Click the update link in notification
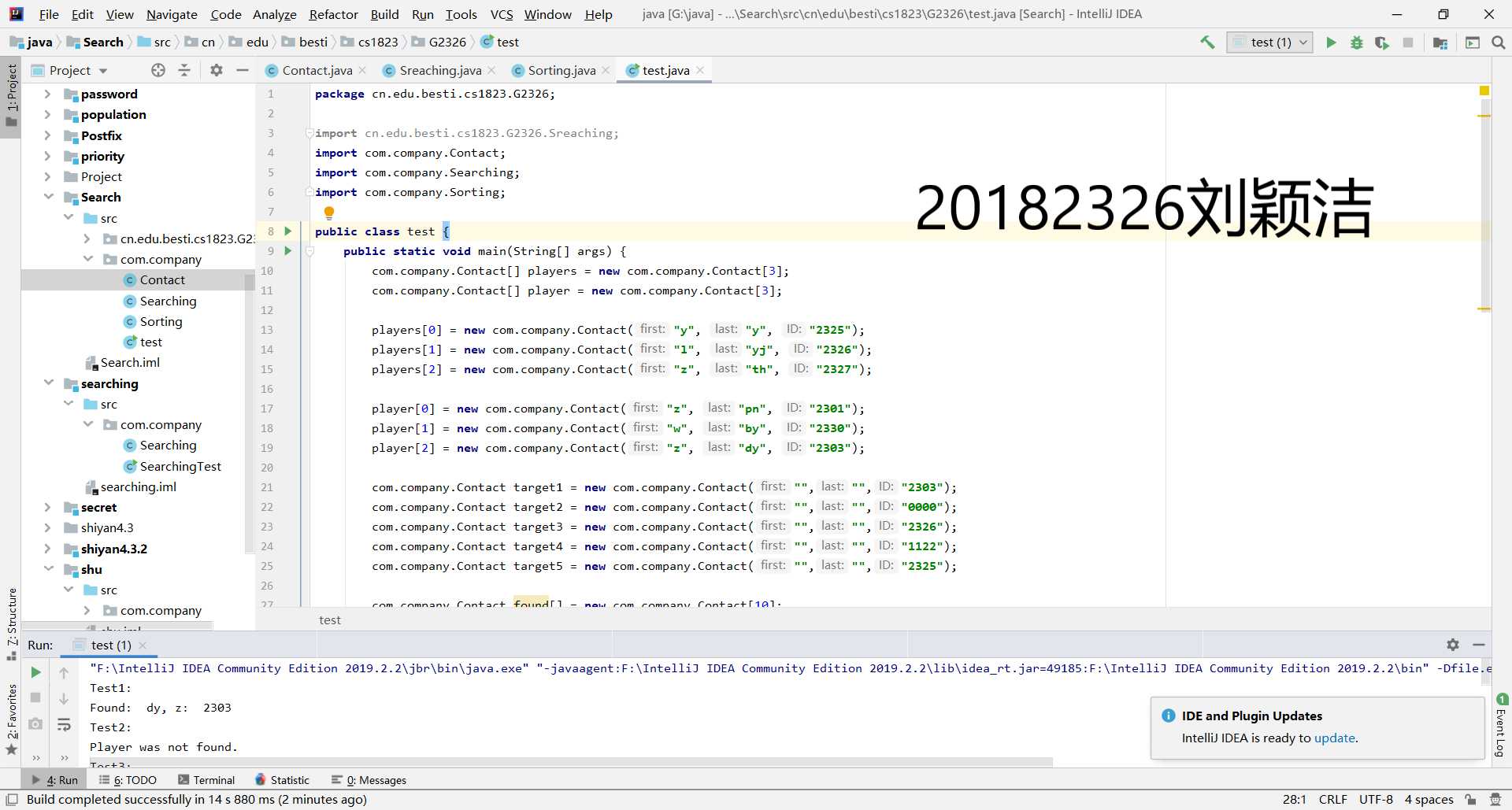 click(x=1334, y=738)
